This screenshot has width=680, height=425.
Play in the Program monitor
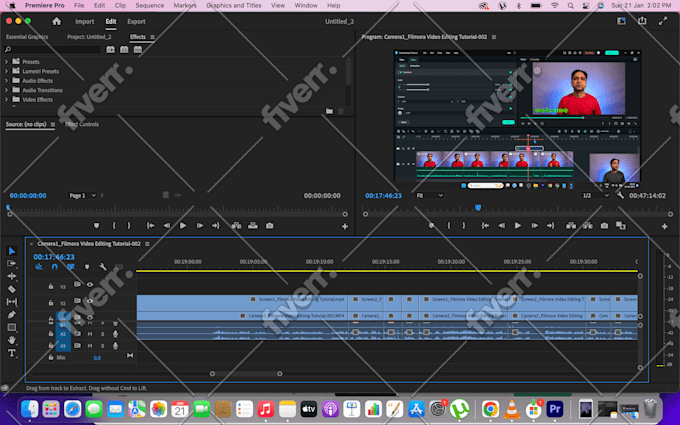pyautogui.click(x=517, y=226)
